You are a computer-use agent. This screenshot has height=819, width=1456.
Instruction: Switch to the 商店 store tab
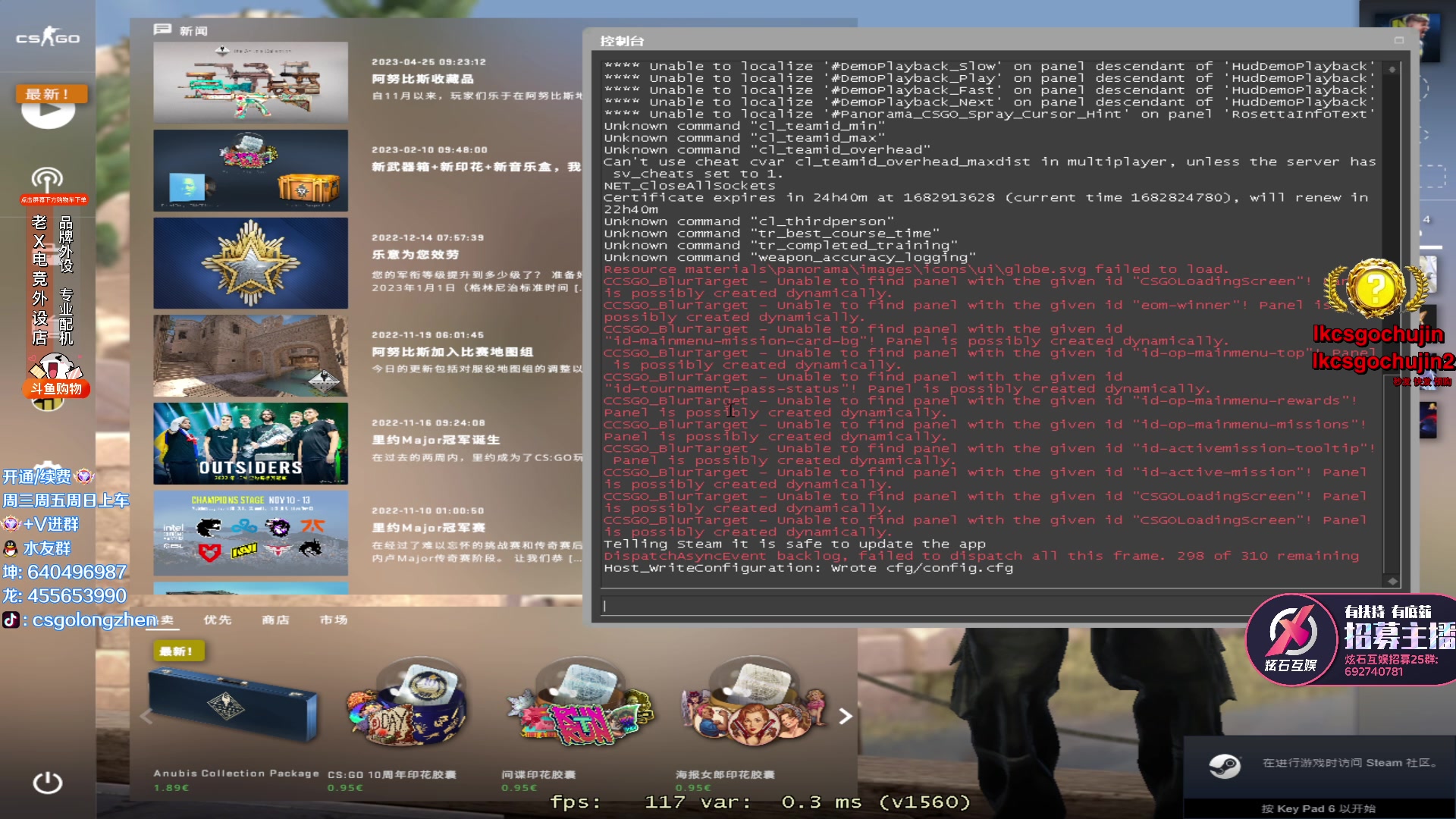(x=275, y=620)
